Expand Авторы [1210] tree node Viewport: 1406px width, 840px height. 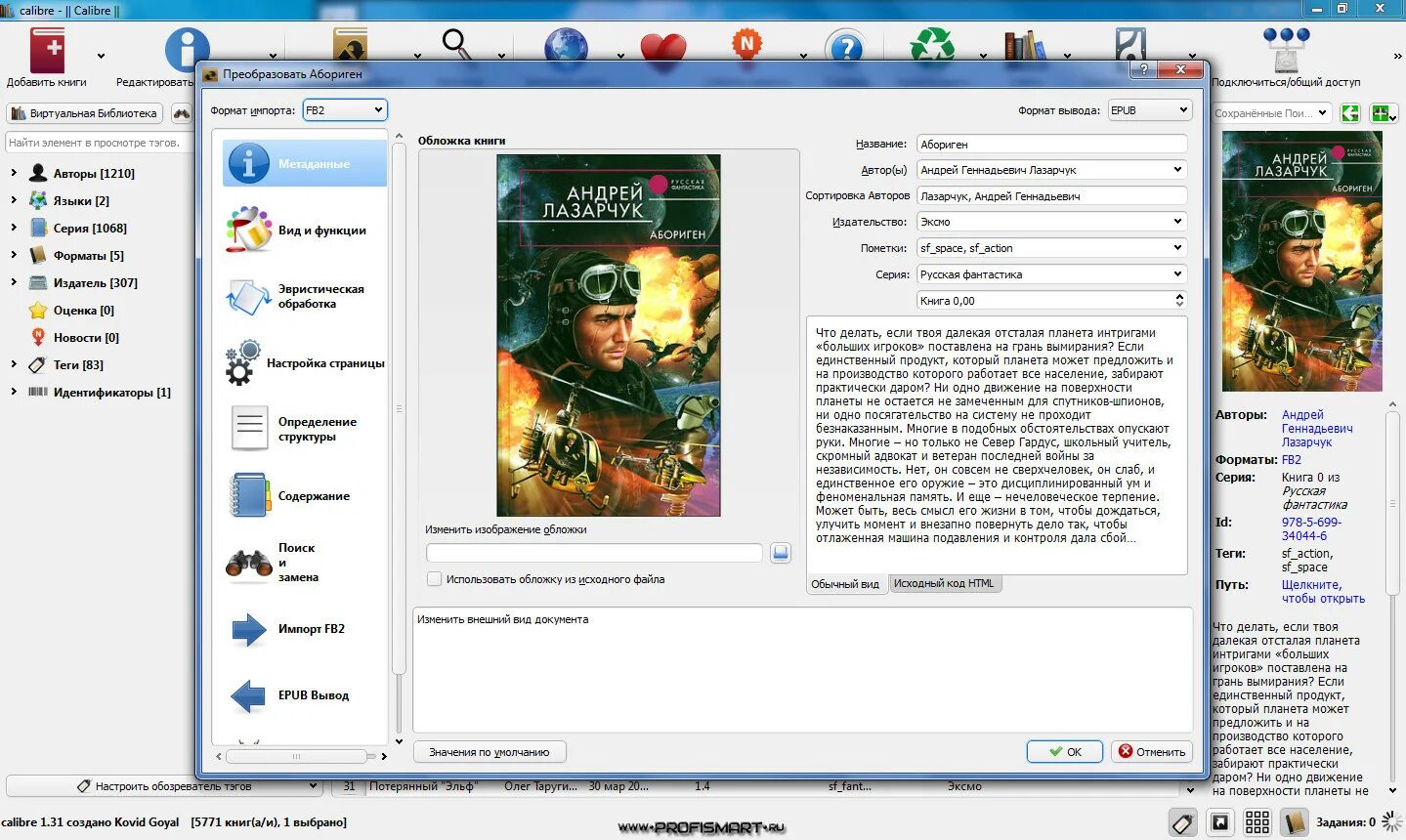pos(14,173)
